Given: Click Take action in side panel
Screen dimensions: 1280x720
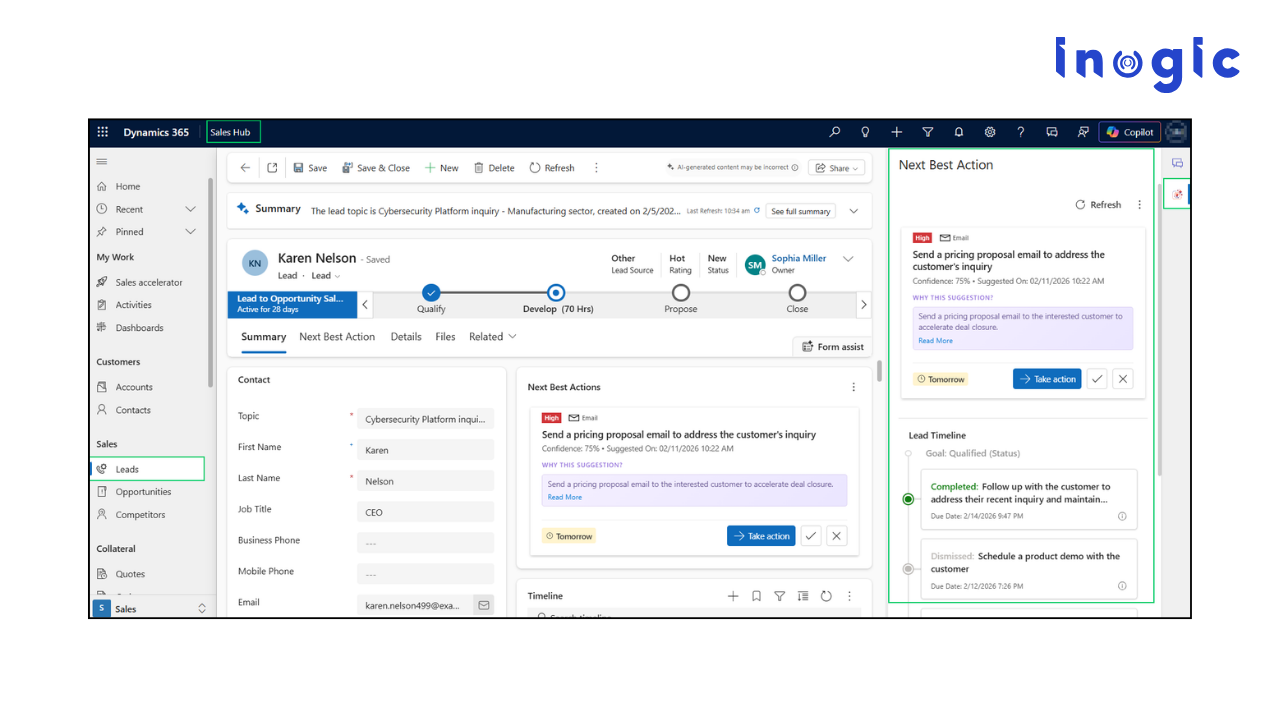Looking at the screenshot, I should pos(1047,379).
